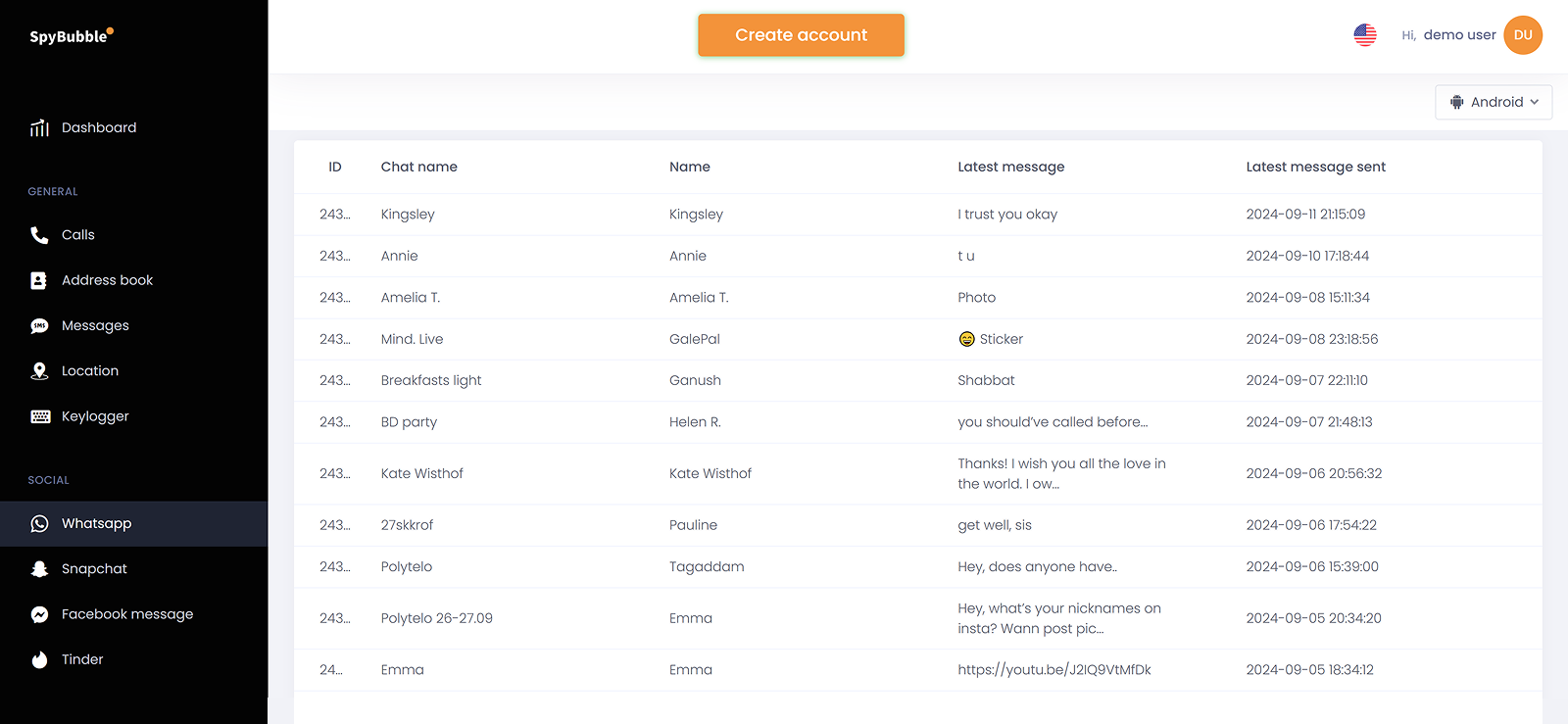Image resolution: width=1568 pixels, height=724 pixels.
Task: Open the Android device dropdown
Action: (1494, 102)
